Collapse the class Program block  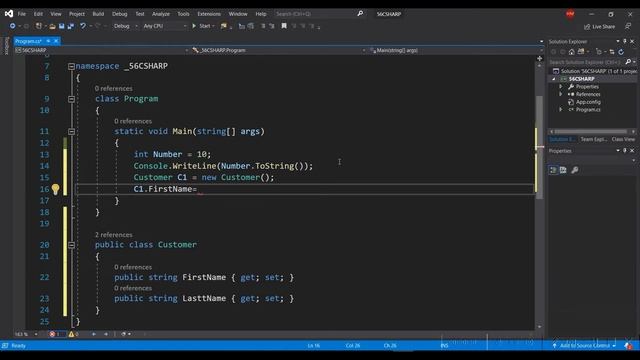[71, 99]
